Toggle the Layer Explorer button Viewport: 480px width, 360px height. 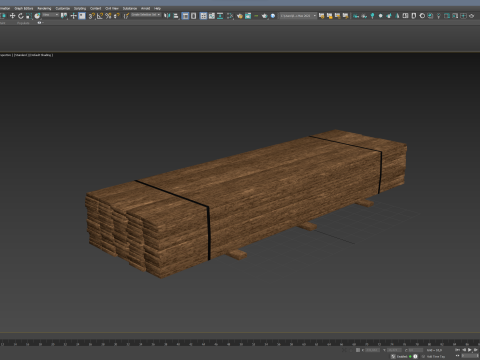click(194, 16)
